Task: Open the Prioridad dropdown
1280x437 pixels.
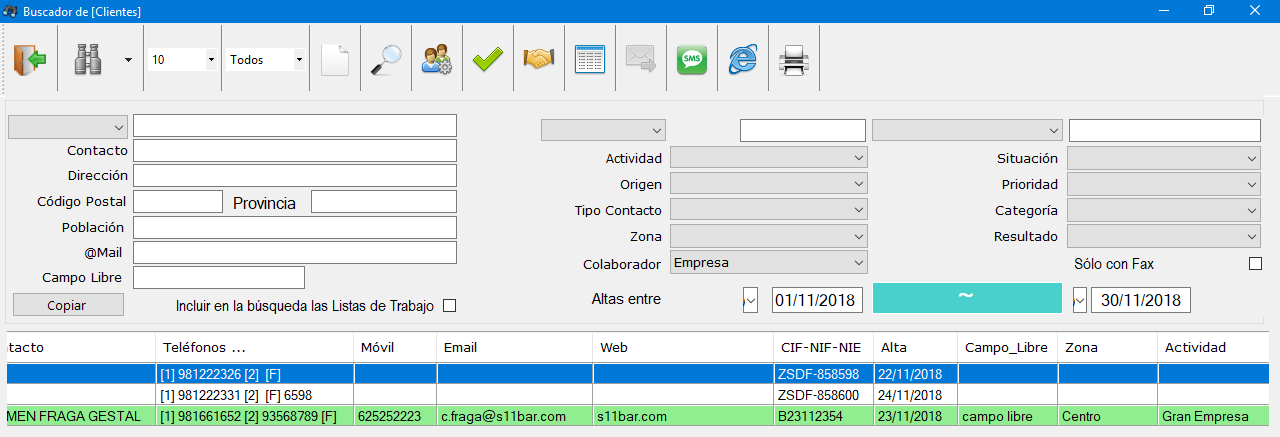Action: pyautogui.click(x=1164, y=184)
